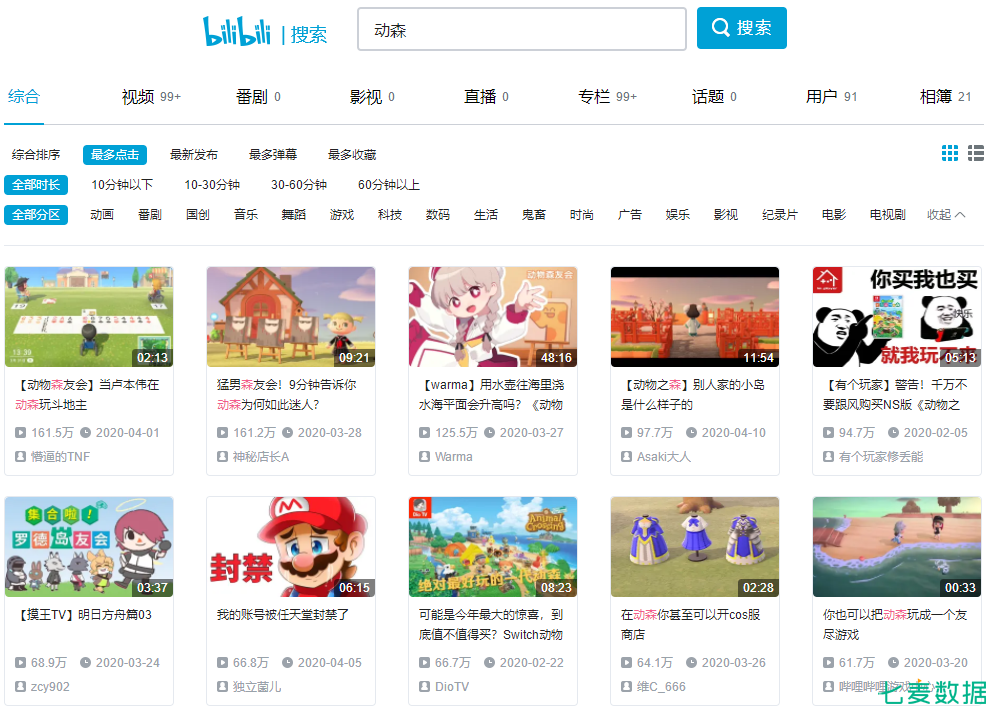Select 全部分区 category filter
Viewport: 989px width, 706px height.
click(x=36, y=215)
